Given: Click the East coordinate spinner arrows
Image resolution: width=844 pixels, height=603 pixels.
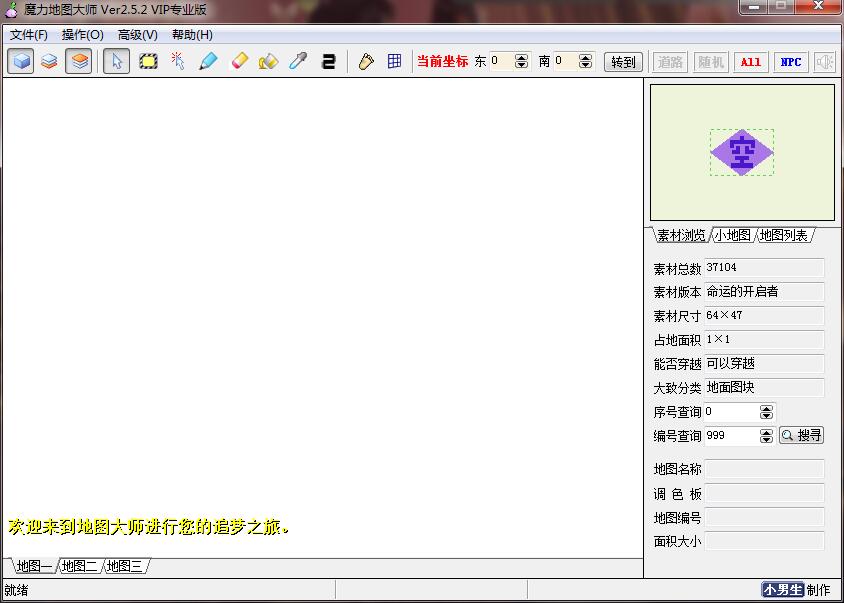Looking at the screenshot, I should click(521, 61).
